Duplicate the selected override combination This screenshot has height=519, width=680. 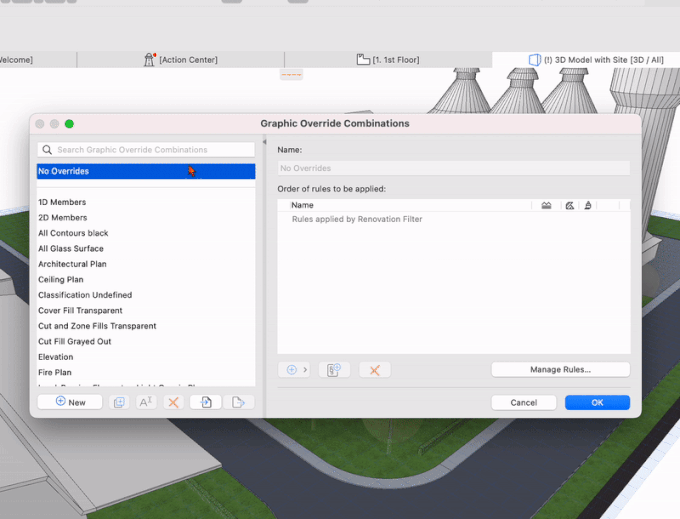[x=119, y=402]
